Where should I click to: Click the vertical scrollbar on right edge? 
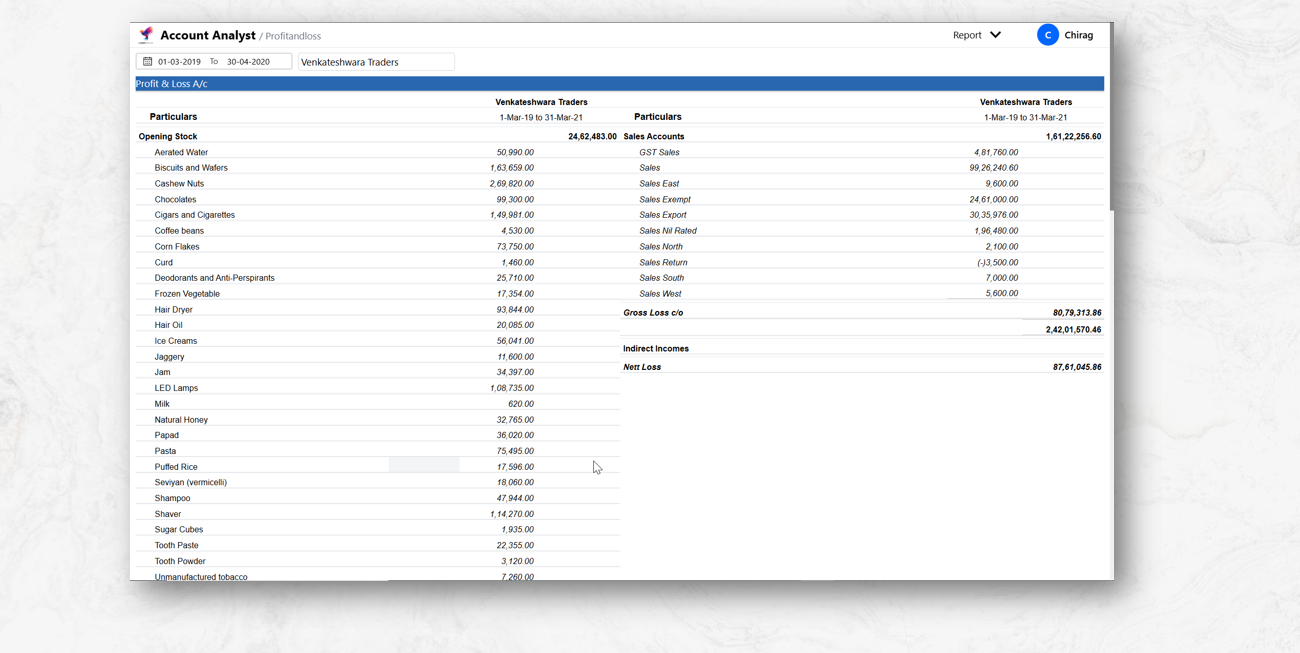(x=1111, y=120)
